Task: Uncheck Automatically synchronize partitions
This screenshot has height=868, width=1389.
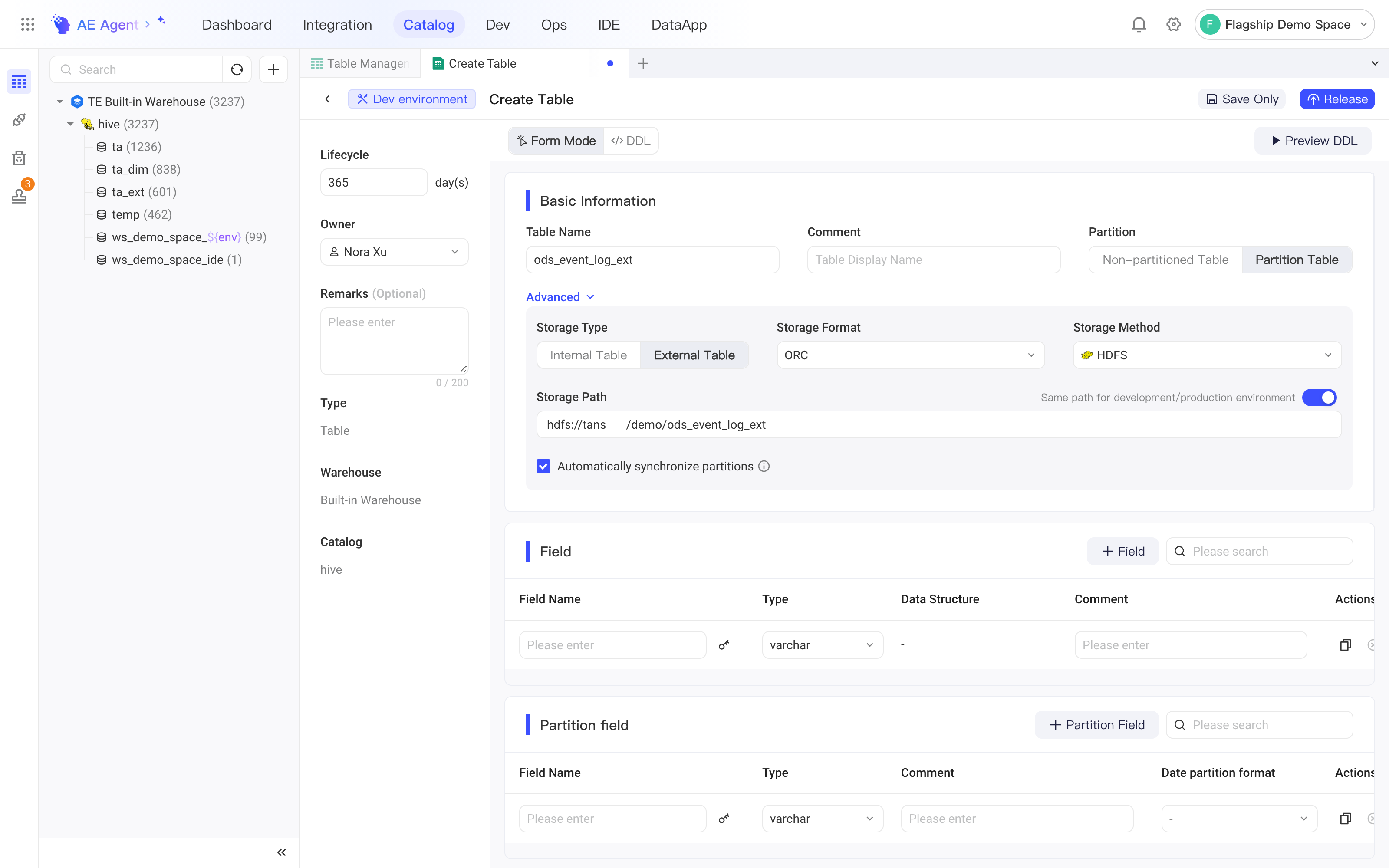Action: 543,466
